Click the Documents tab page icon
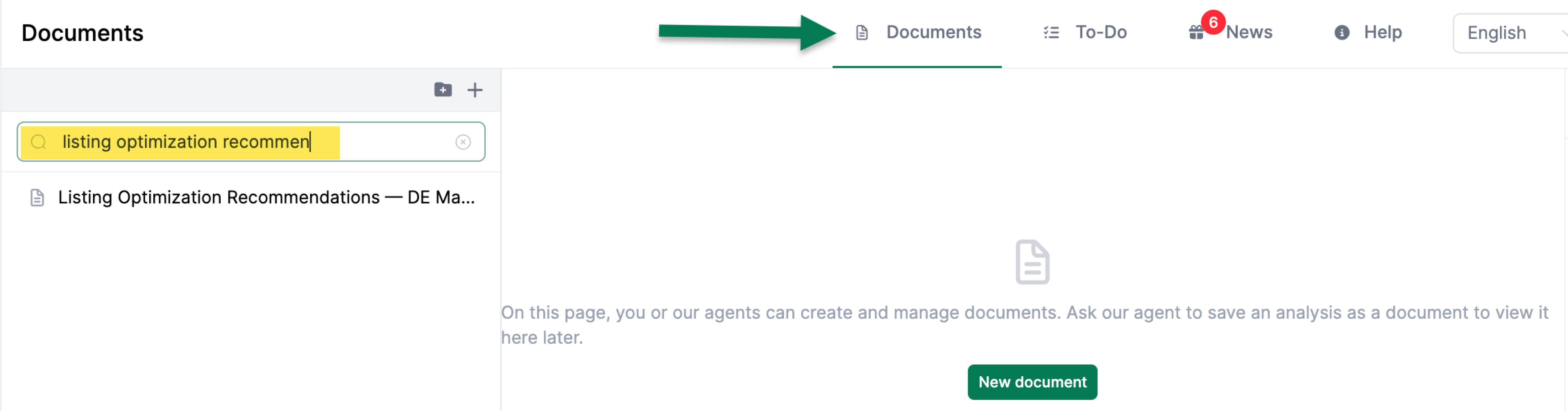The height and width of the screenshot is (411, 1568). [861, 32]
